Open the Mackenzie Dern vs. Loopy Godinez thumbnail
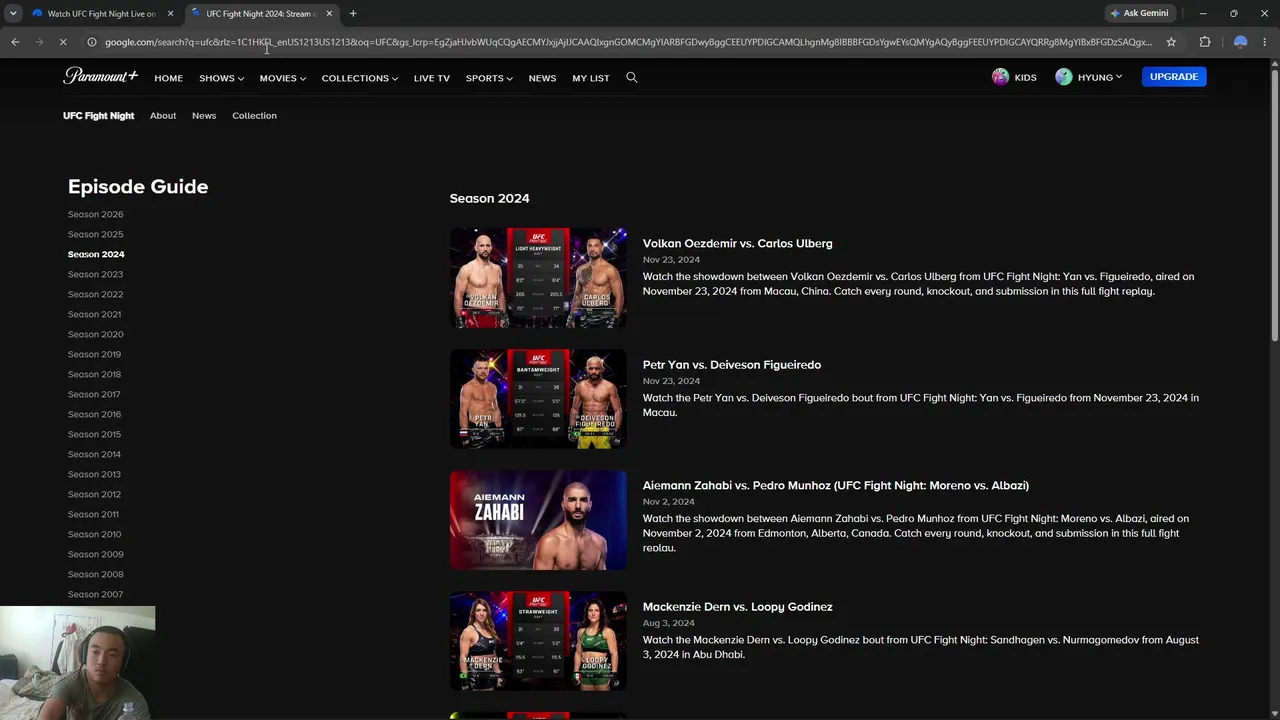This screenshot has width=1280, height=720. (538, 641)
